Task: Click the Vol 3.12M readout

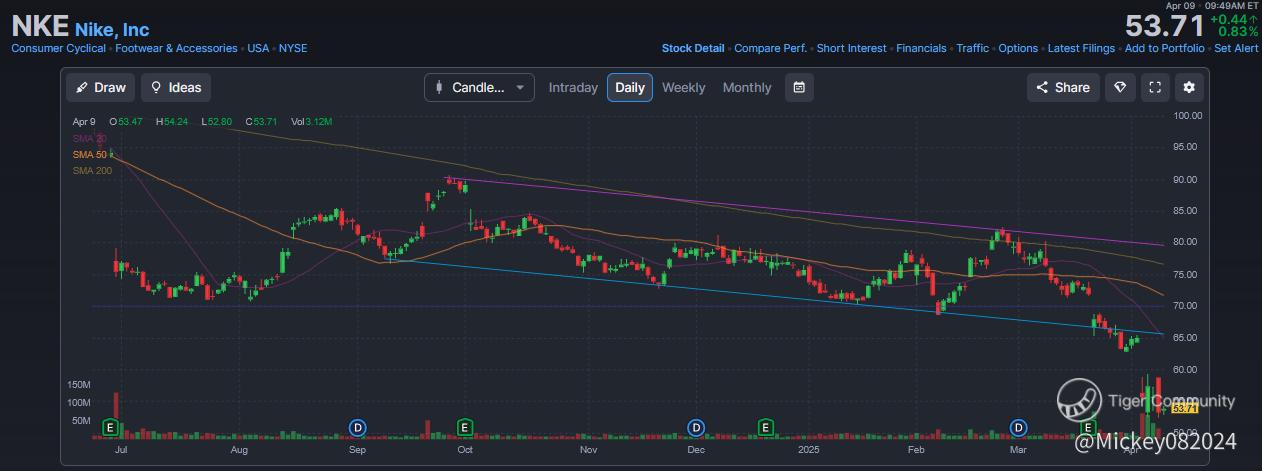Action: tap(311, 121)
